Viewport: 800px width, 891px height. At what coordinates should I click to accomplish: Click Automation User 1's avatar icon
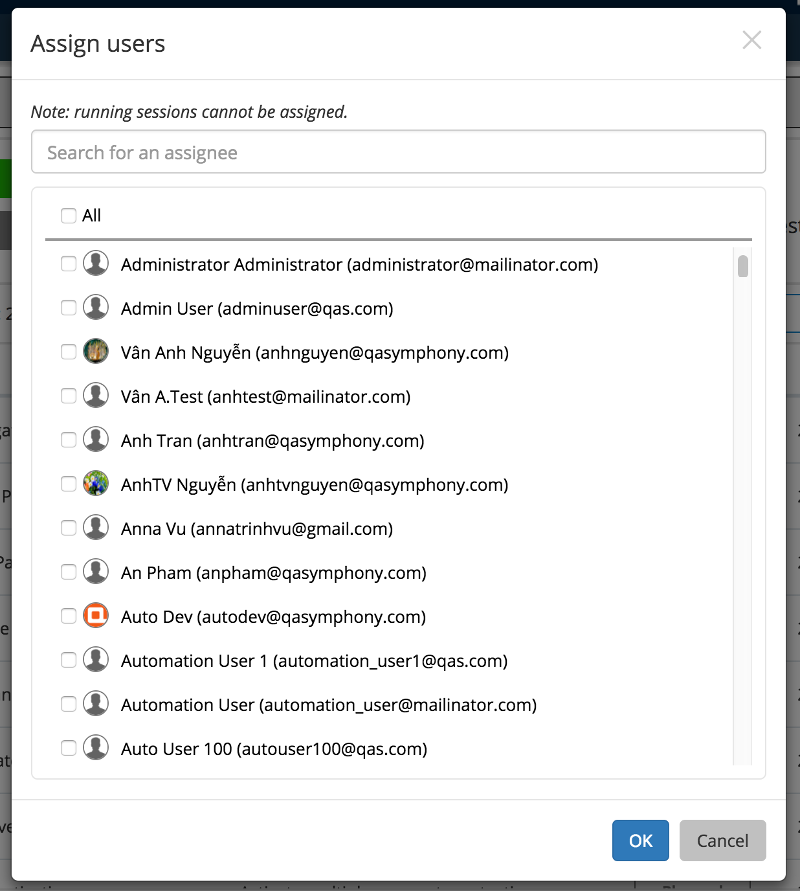[95, 660]
